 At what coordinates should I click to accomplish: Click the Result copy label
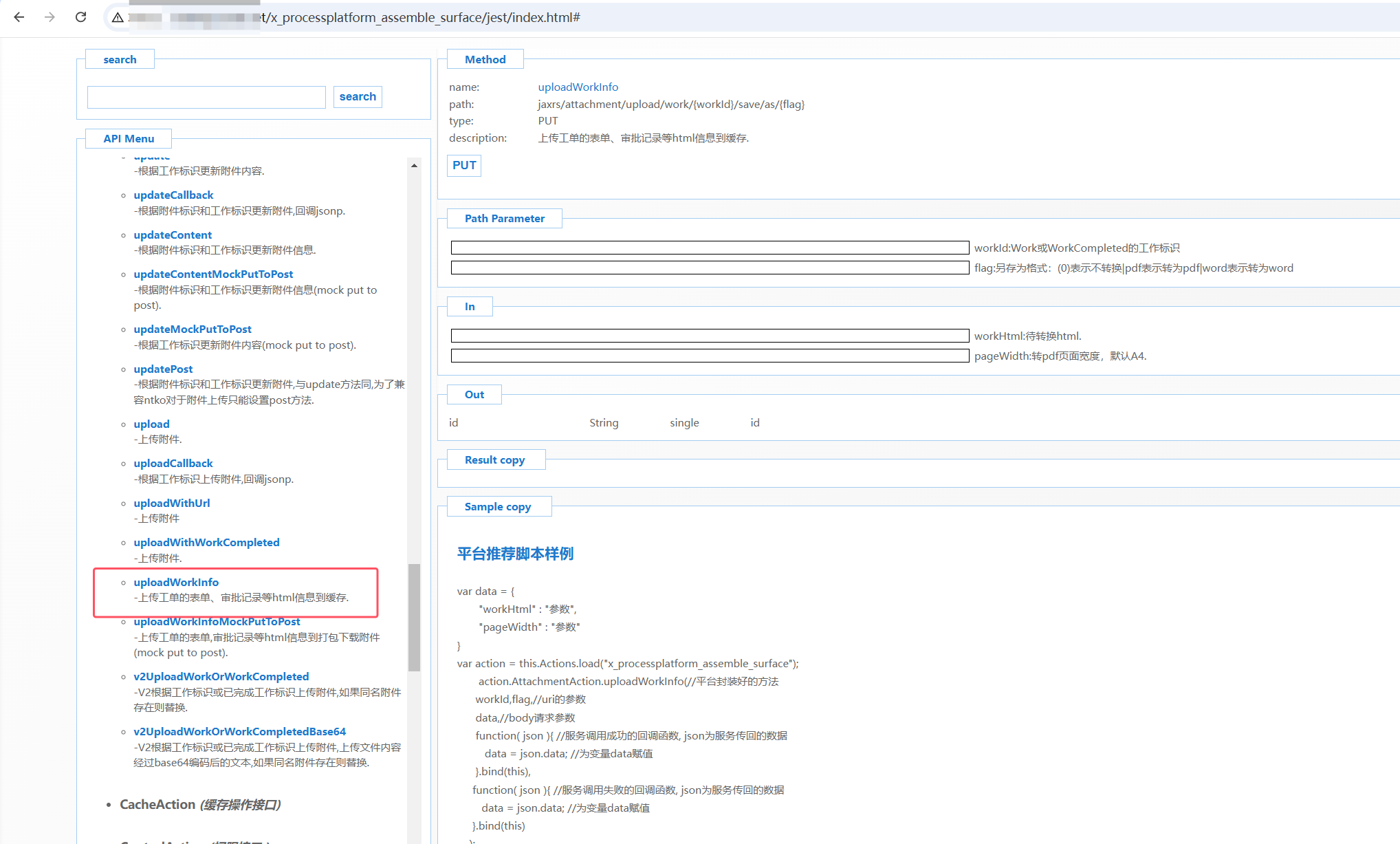(494, 460)
